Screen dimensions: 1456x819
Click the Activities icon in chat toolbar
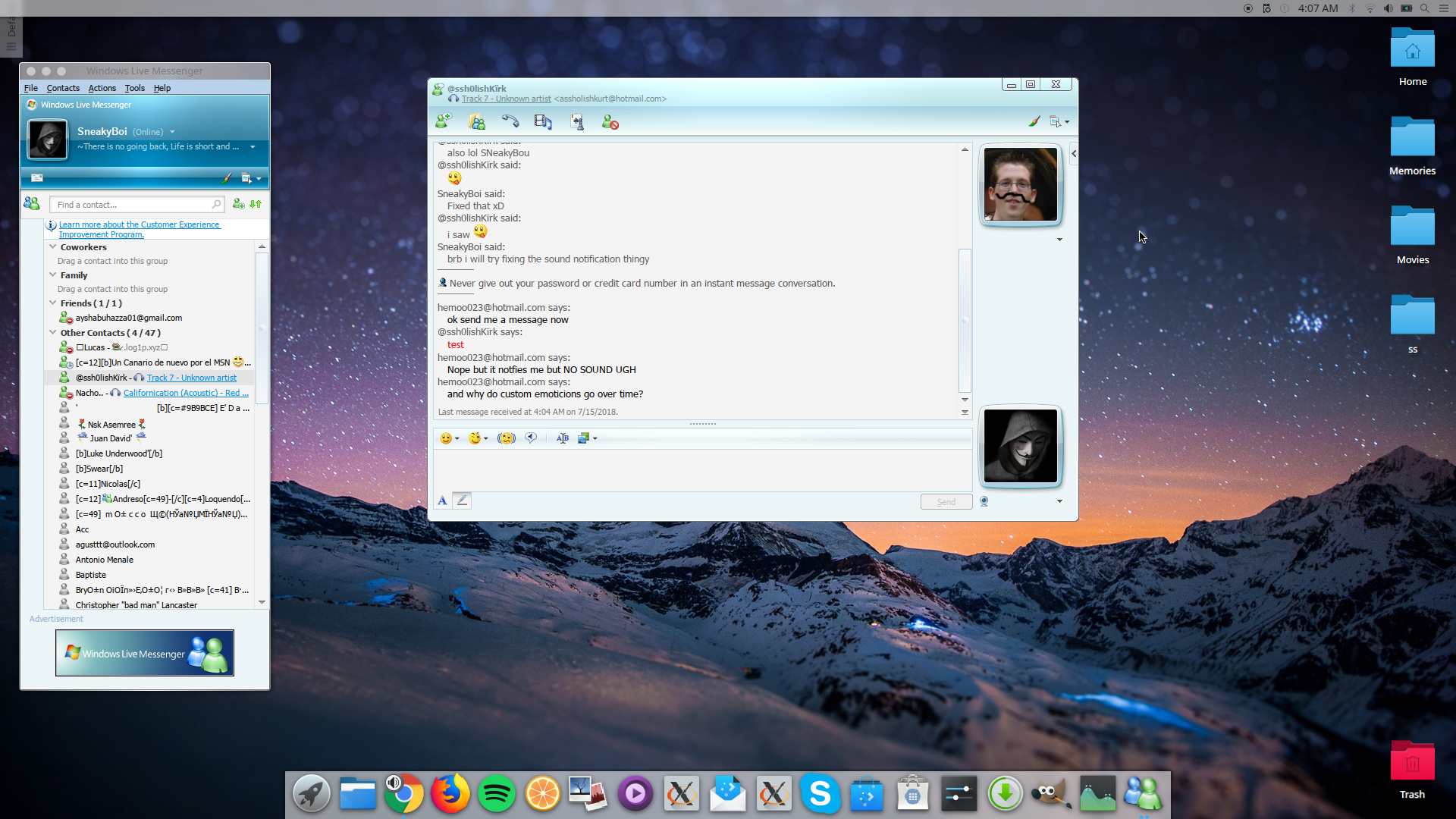[x=577, y=121]
